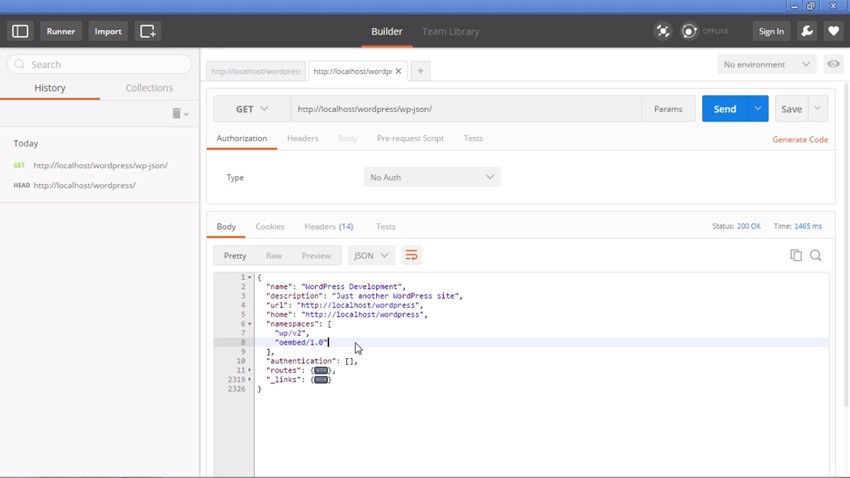850x478 pixels.
Task: Open HEAD localhost/wordpress history entry
Action: click(100, 185)
